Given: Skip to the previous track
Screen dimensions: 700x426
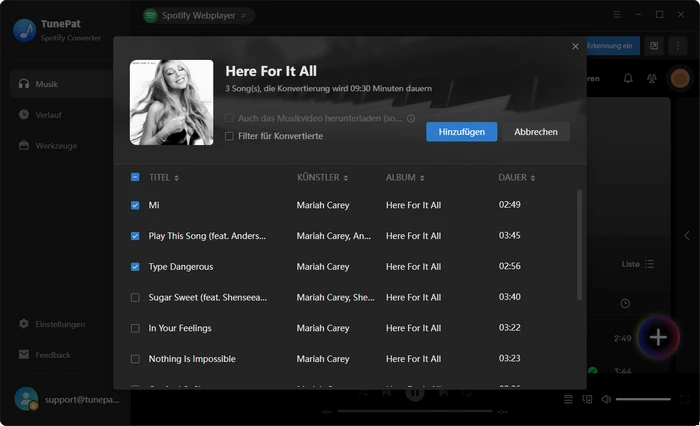Looking at the screenshot, I should pos(387,393).
